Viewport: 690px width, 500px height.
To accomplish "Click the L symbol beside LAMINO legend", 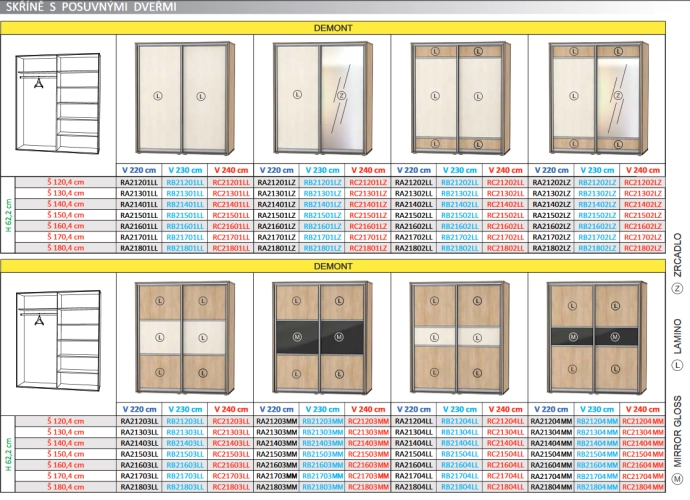I will [x=677, y=365].
